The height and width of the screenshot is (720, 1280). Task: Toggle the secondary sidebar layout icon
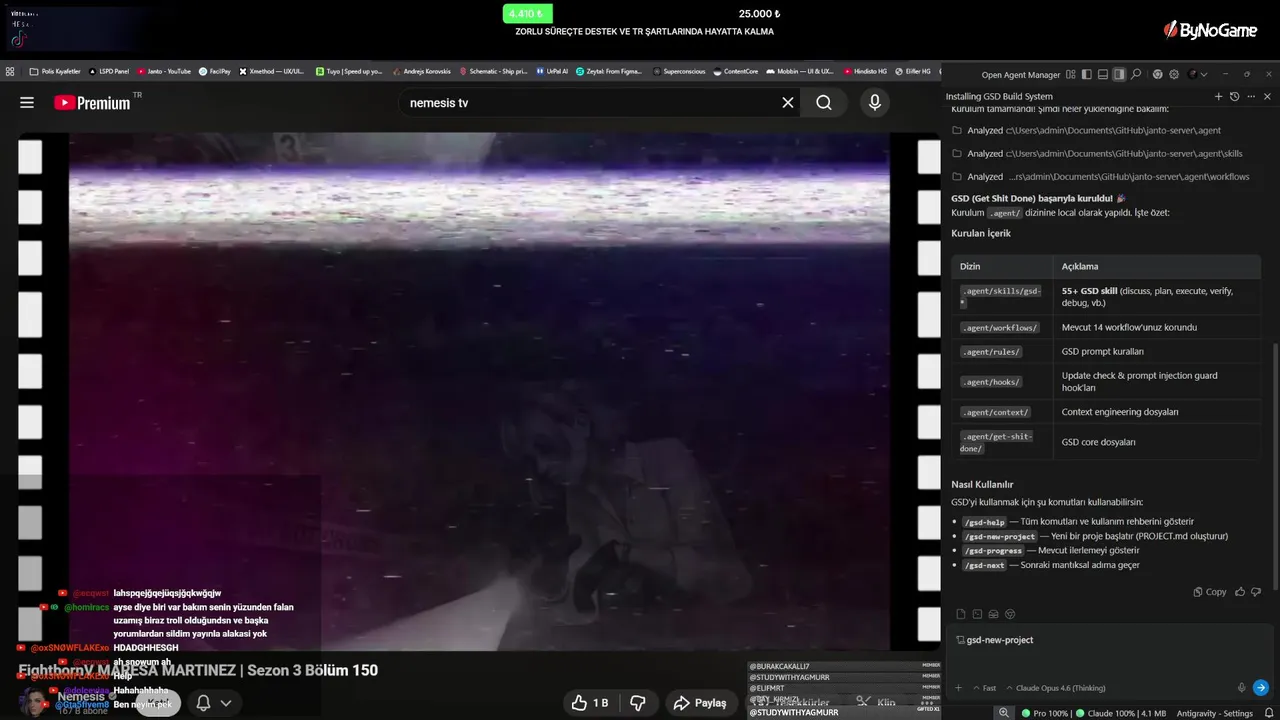1119,74
